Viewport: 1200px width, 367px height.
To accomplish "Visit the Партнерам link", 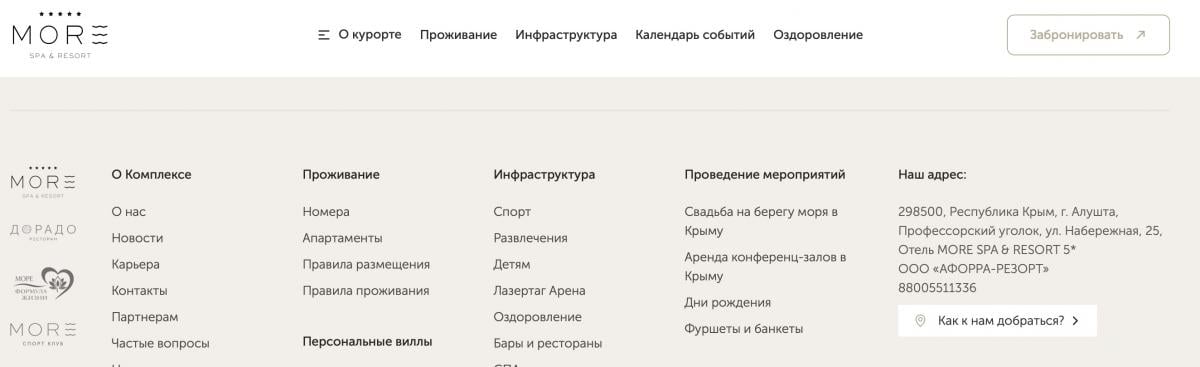I will (145, 317).
